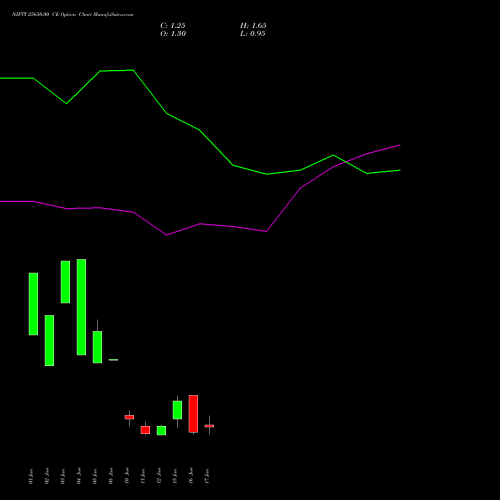The height and width of the screenshot is (500, 500).
Task: Select the 04 Jun date label
Action: [79, 476]
